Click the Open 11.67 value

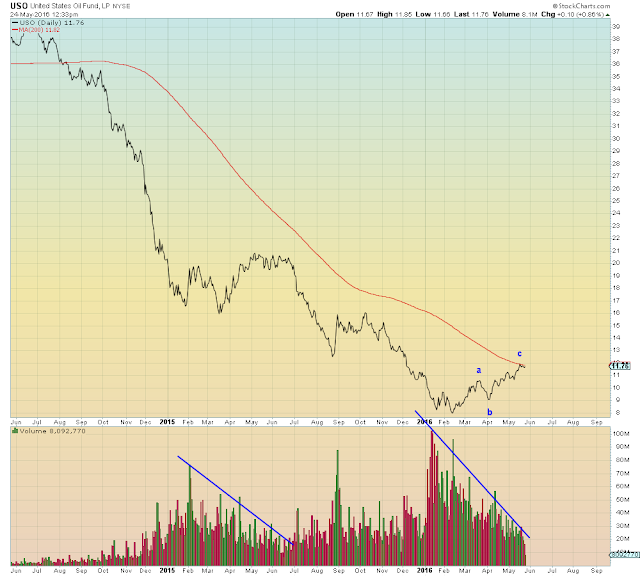pos(354,14)
